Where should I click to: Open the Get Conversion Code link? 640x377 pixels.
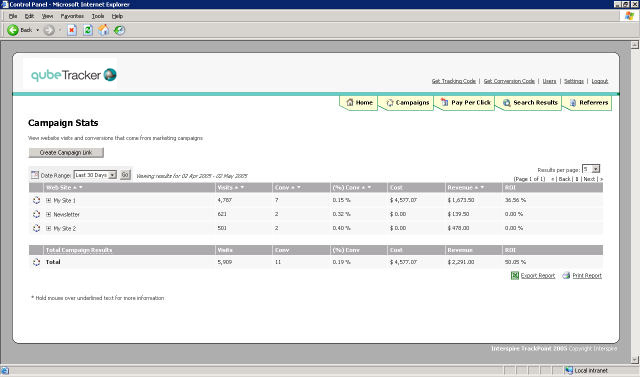pyautogui.click(x=509, y=81)
